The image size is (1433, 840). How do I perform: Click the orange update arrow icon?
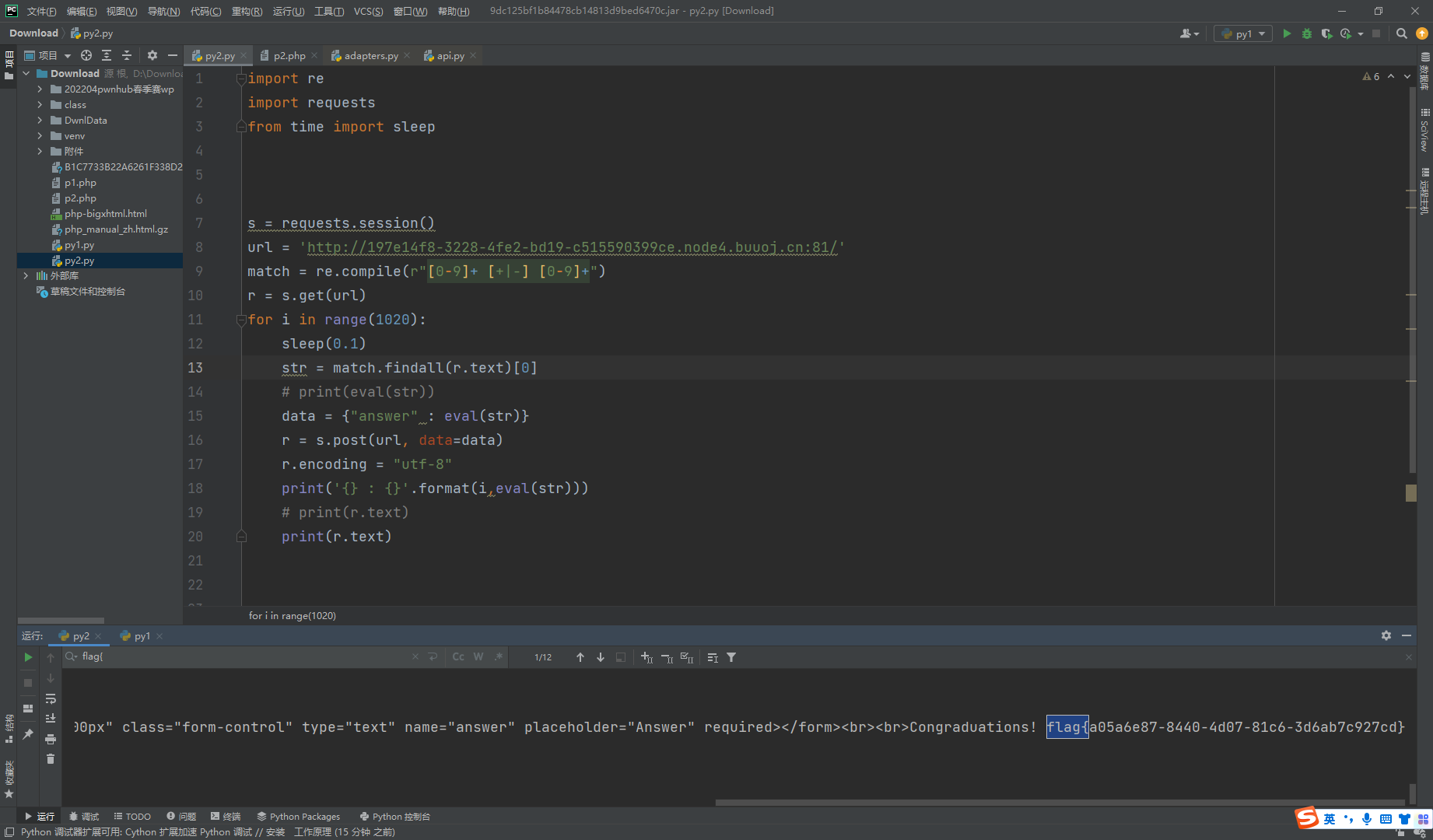pyautogui.click(x=1422, y=33)
